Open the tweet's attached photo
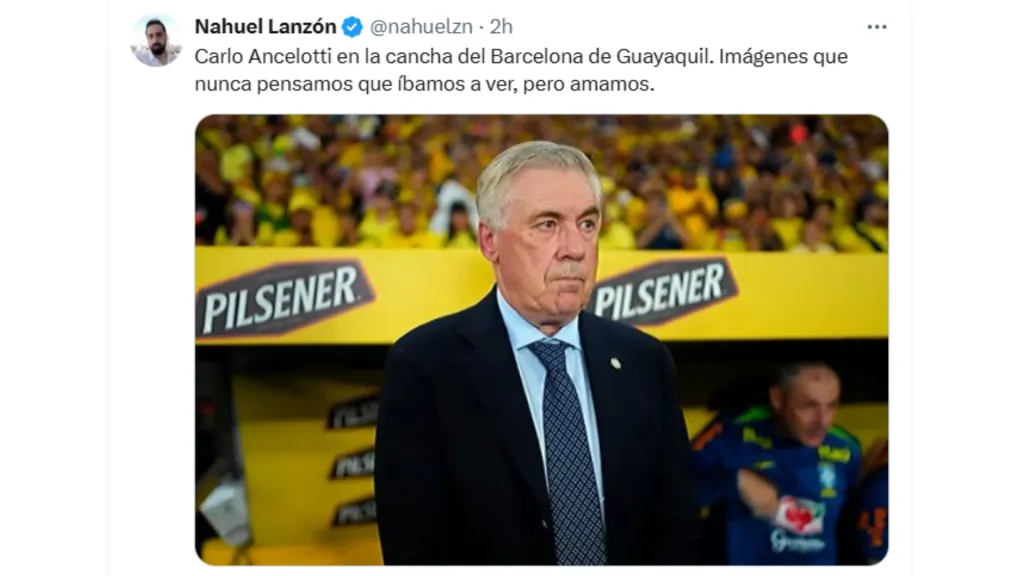This screenshot has height=576, width=1024. [x=541, y=340]
